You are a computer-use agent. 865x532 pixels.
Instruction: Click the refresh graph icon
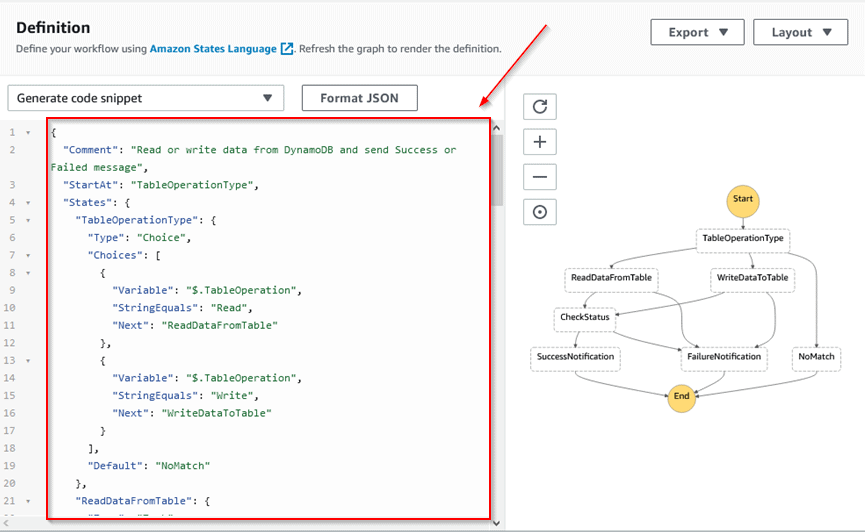coord(540,106)
